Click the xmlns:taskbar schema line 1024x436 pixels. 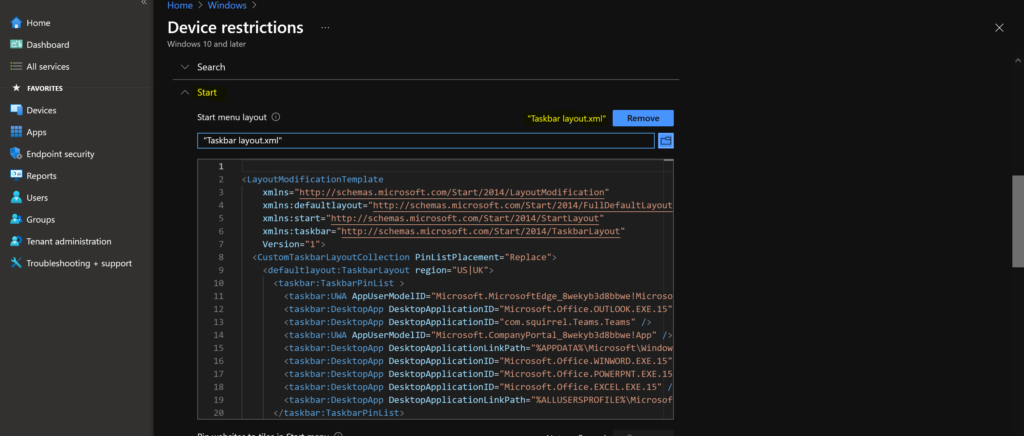click(x=444, y=231)
